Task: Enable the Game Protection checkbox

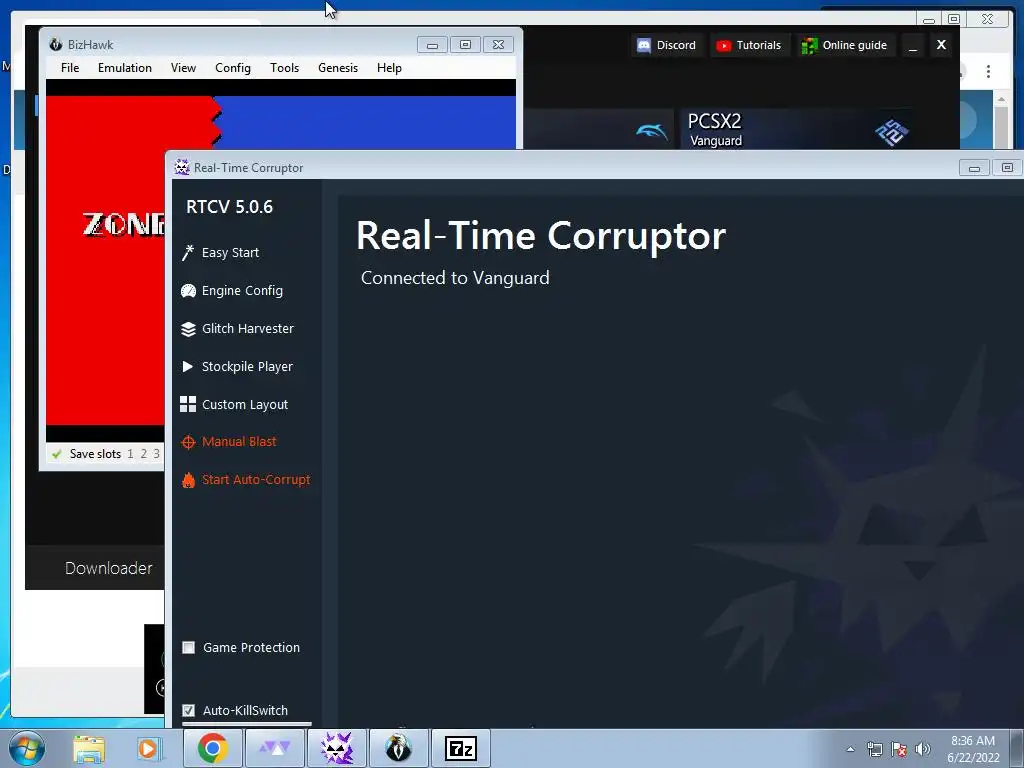Action: [x=189, y=647]
